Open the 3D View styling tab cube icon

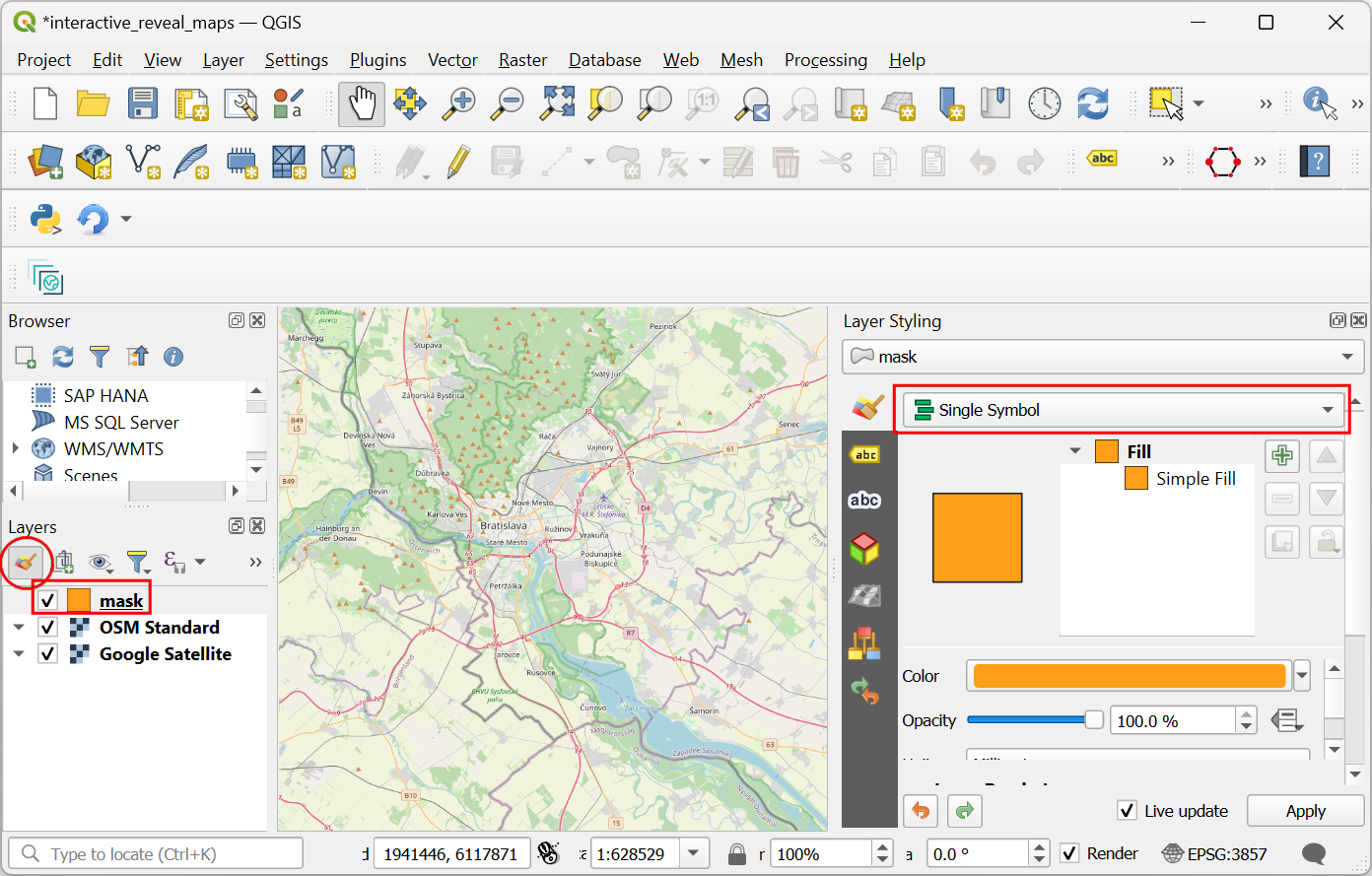click(x=864, y=548)
